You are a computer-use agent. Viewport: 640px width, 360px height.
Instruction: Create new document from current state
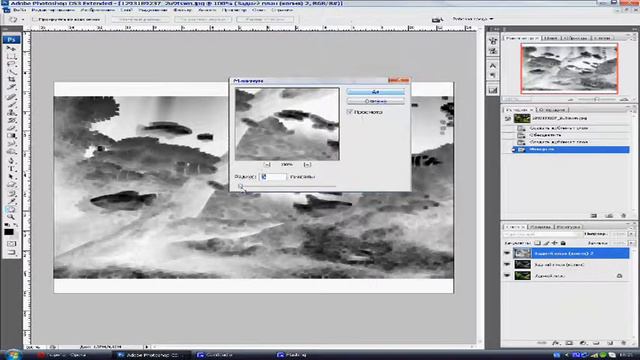tap(594, 216)
